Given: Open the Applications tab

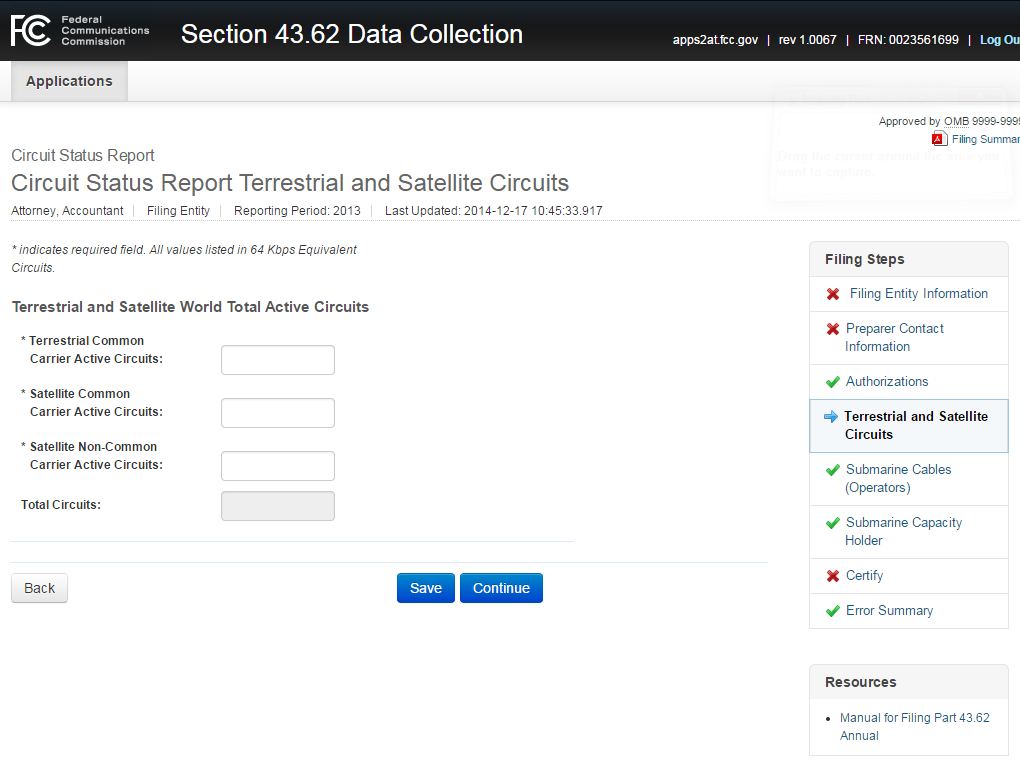Looking at the screenshot, I should point(69,81).
